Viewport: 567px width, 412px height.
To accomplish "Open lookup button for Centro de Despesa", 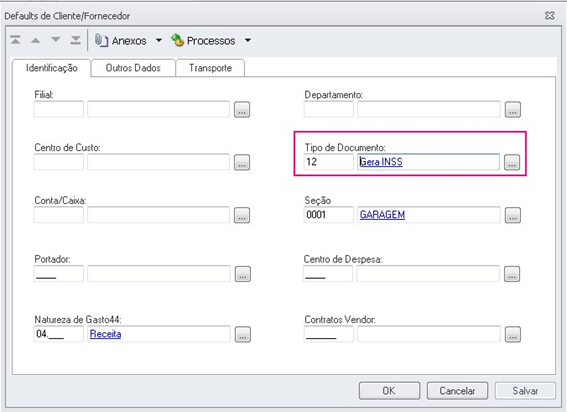I will point(512,274).
